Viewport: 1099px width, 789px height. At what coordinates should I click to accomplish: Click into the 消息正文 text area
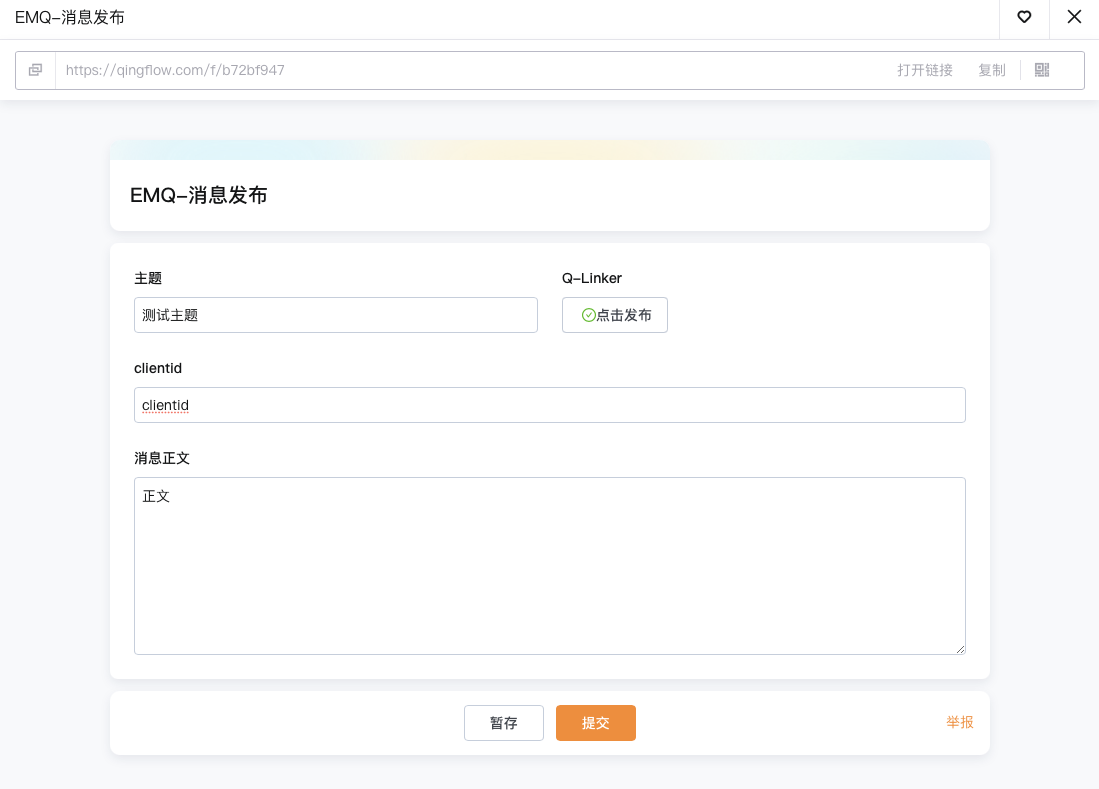tap(550, 566)
